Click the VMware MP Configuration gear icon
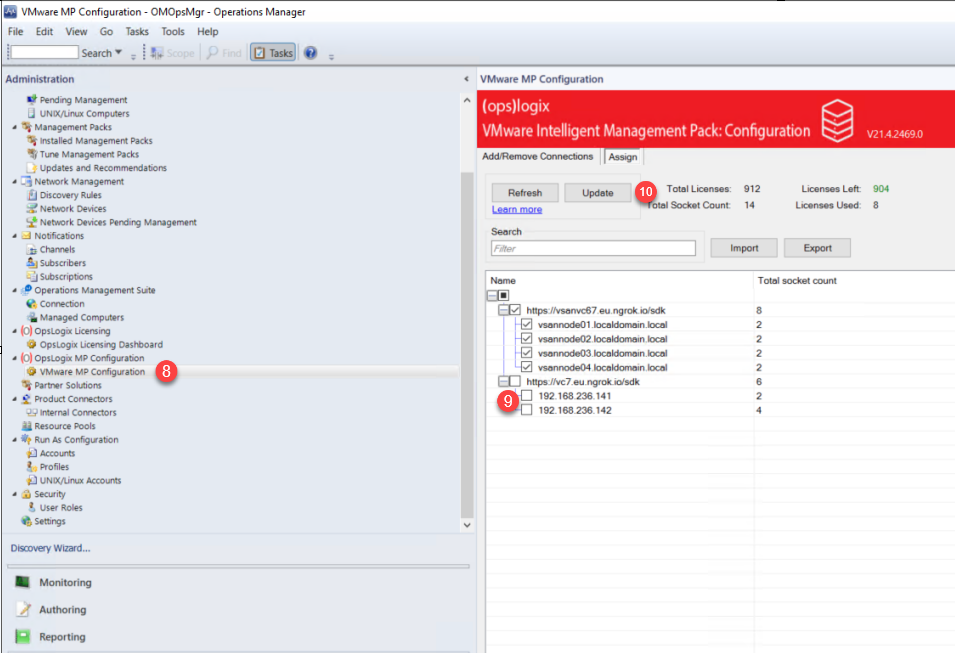 pyautogui.click(x=32, y=372)
